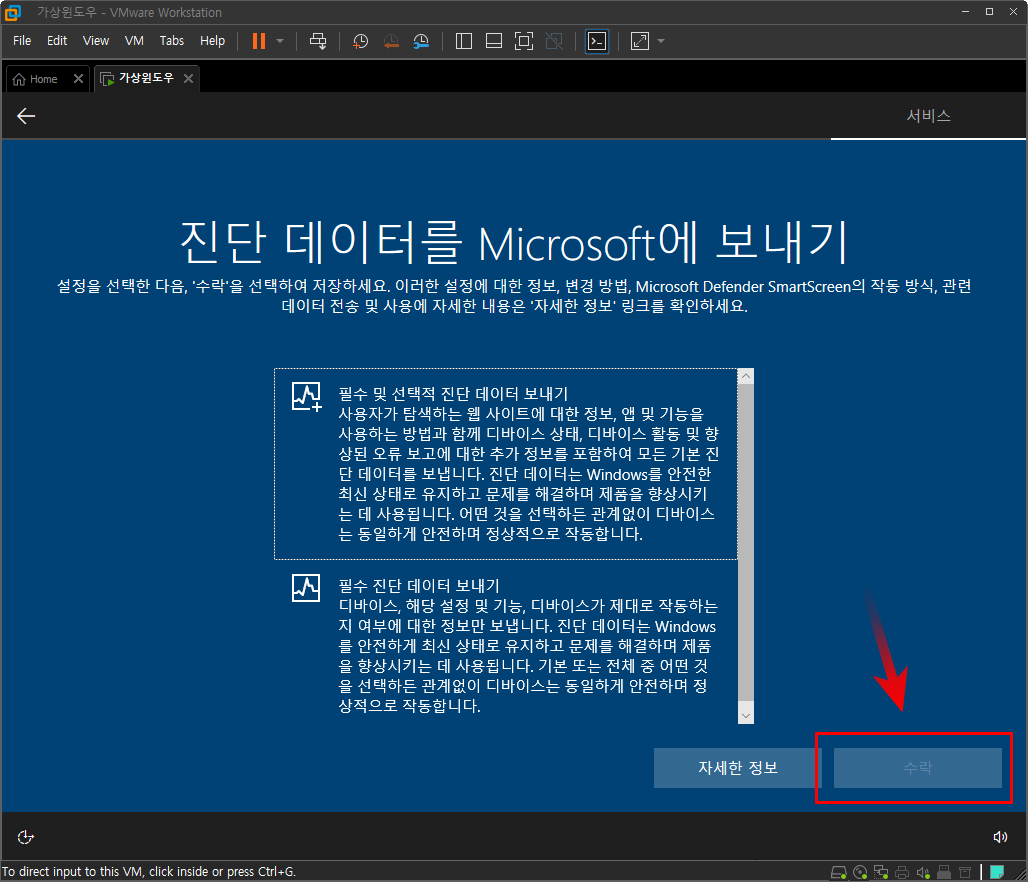Click the printer status icon
1028x882 pixels.
click(902, 872)
